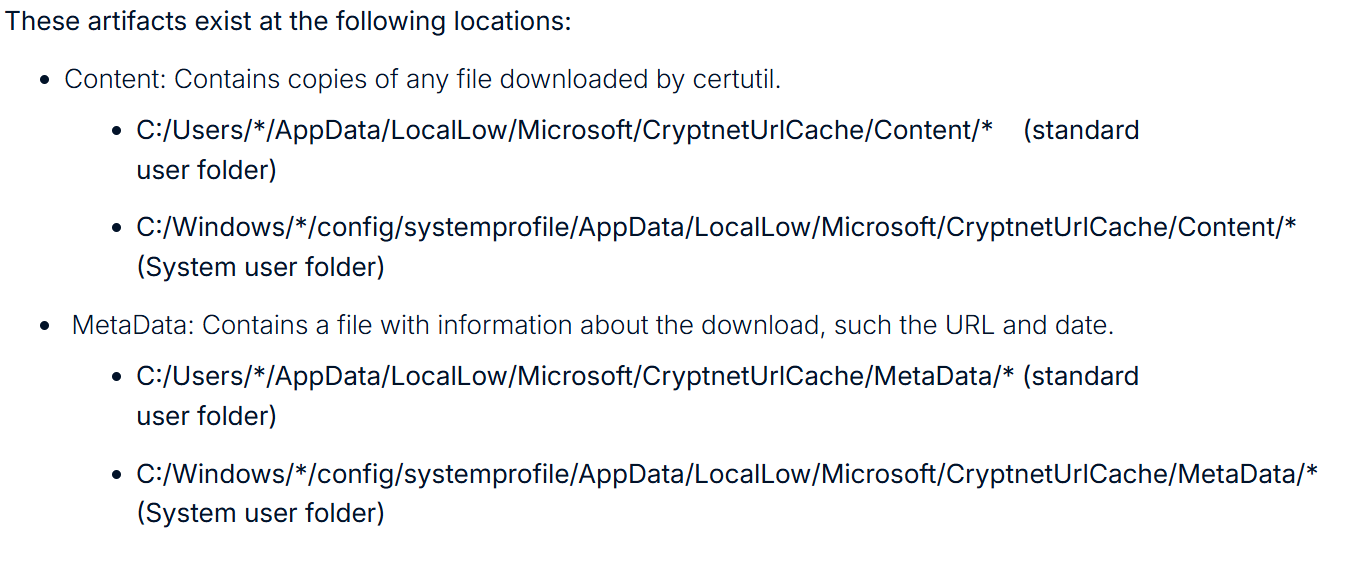Click bullet dot before Users Content path
This screenshot has width=1358, height=562.
(x=118, y=132)
